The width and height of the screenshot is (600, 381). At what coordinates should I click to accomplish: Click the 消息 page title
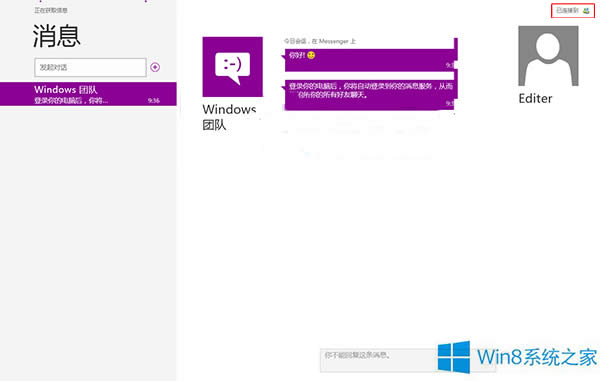57,36
